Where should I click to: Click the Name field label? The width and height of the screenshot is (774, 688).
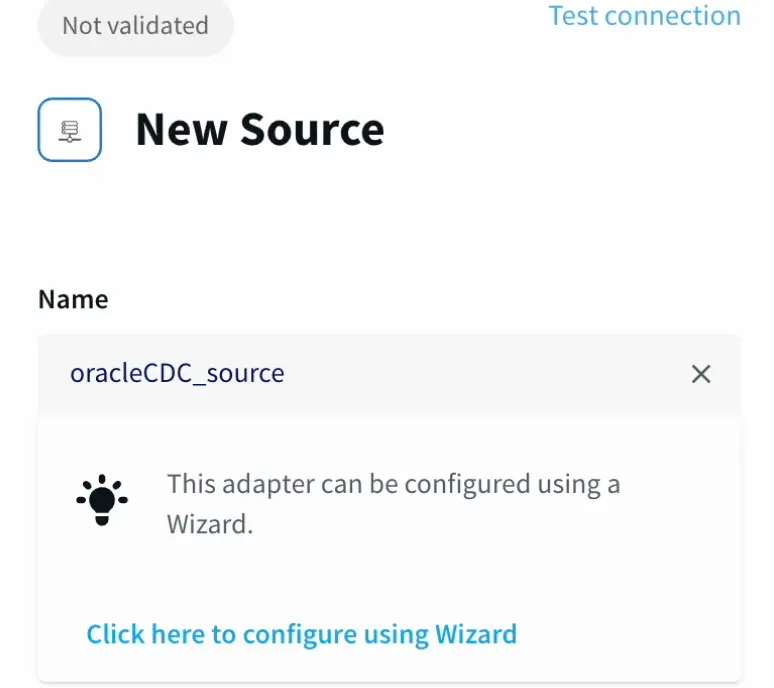tap(73, 299)
